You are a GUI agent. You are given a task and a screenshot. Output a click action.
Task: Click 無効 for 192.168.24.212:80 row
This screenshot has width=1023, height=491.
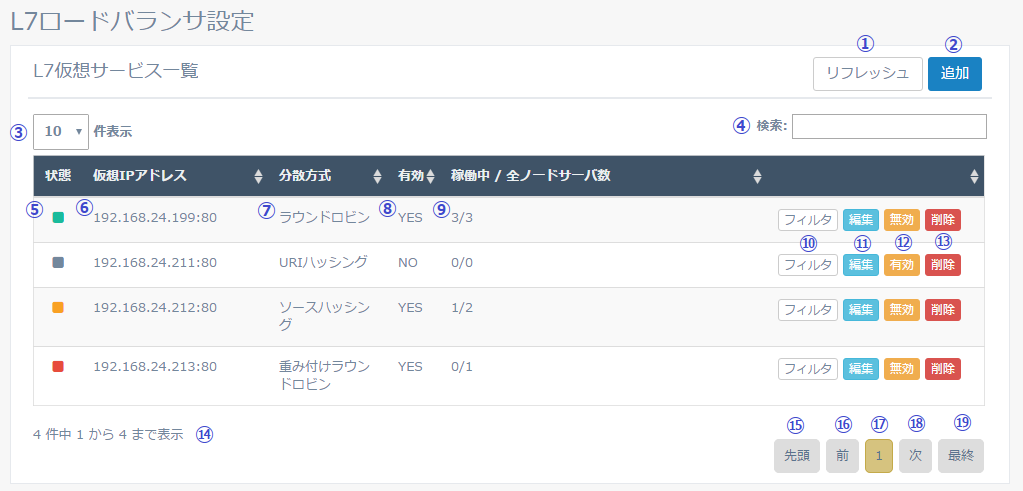tap(902, 310)
